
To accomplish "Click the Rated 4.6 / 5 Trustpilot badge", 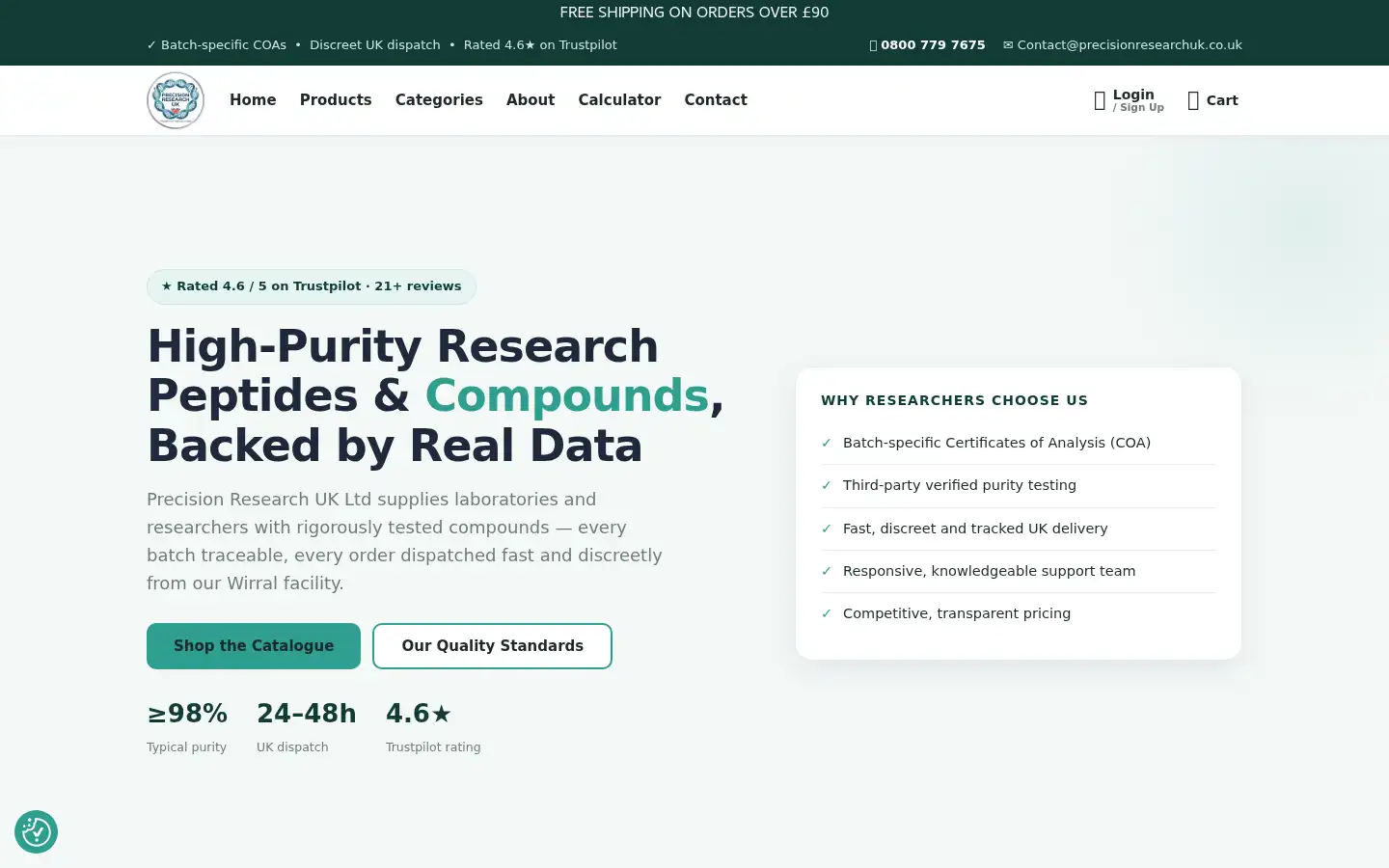I will pyautogui.click(x=312, y=286).
